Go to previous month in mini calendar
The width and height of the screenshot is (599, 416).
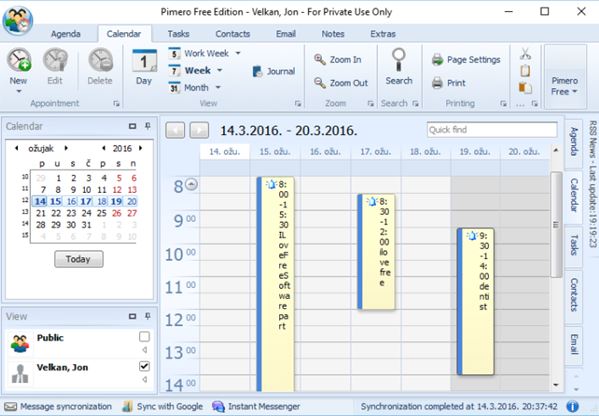(x=16, y=148)
